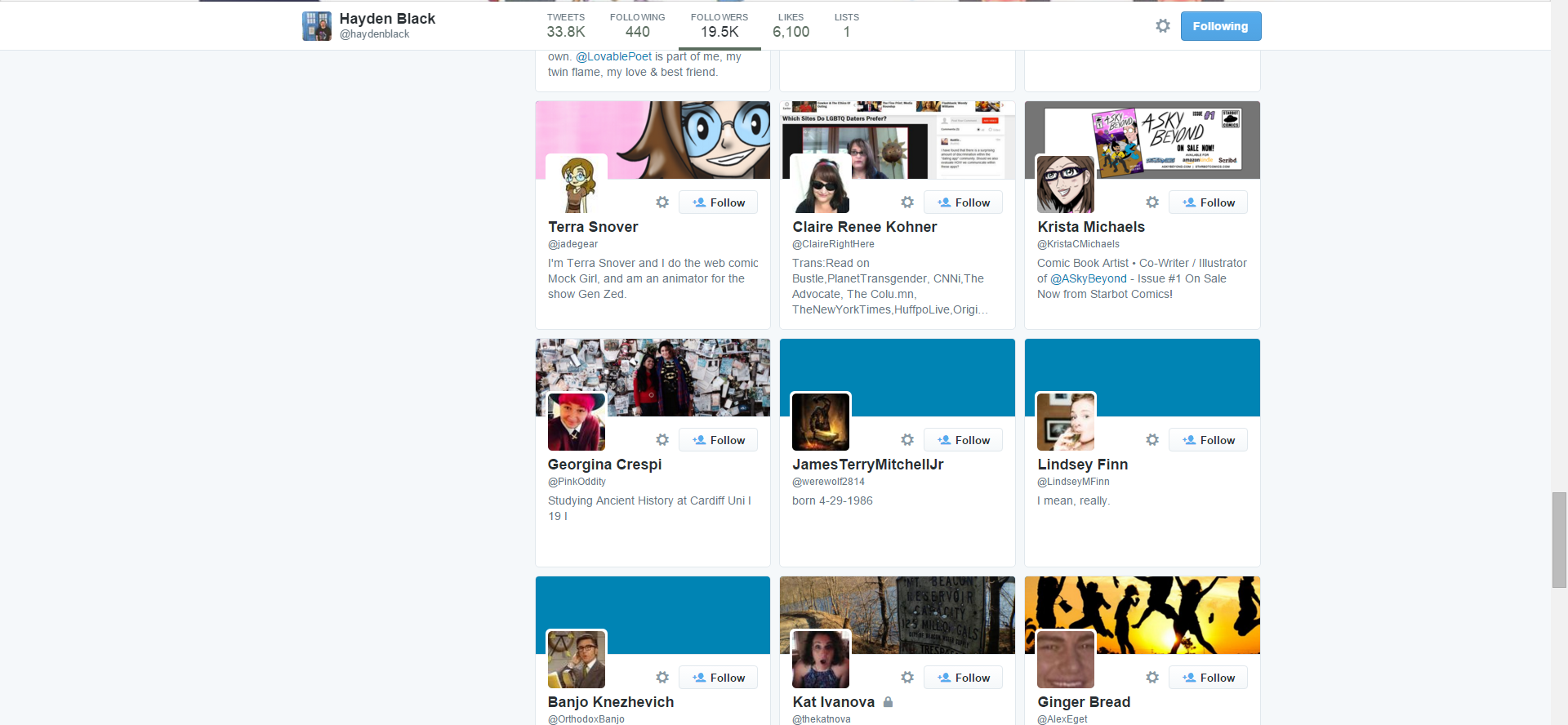Click the vertical page scrollbar thumb

point(1560,540)
